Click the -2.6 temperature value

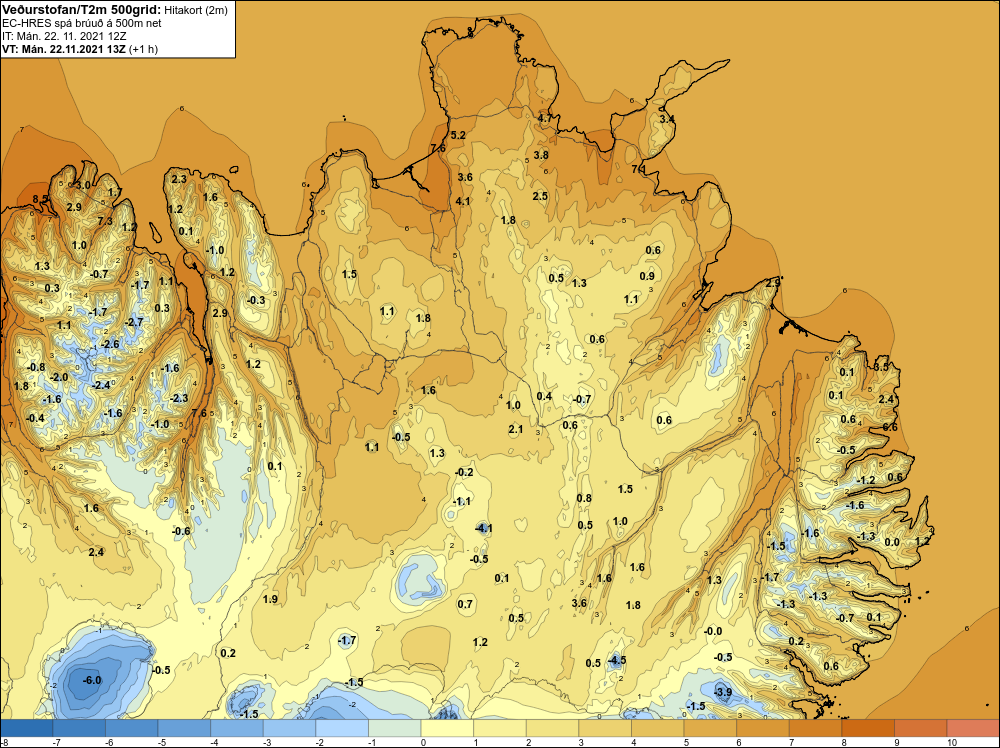110,344
